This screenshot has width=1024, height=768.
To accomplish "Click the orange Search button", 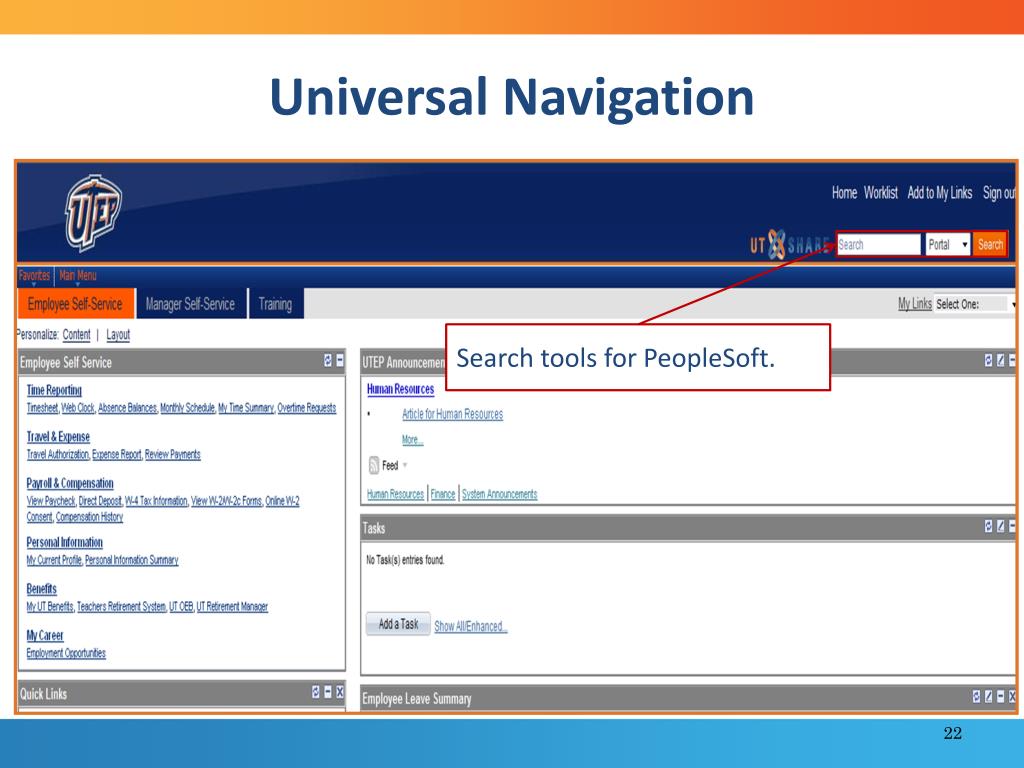I will click(x=990, y=245).
